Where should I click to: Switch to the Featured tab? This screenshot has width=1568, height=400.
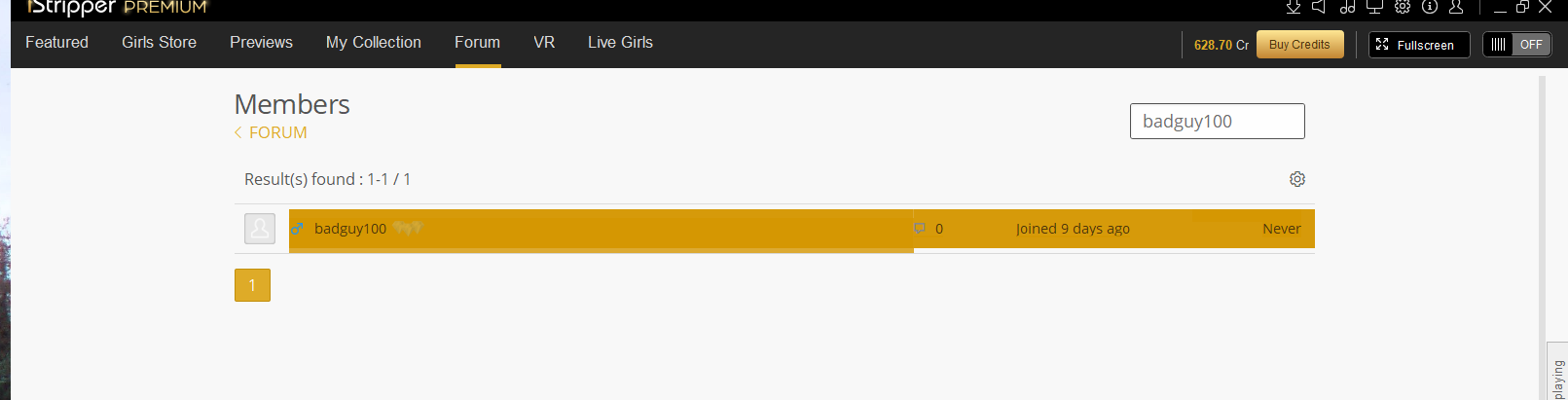click(56, 43)
